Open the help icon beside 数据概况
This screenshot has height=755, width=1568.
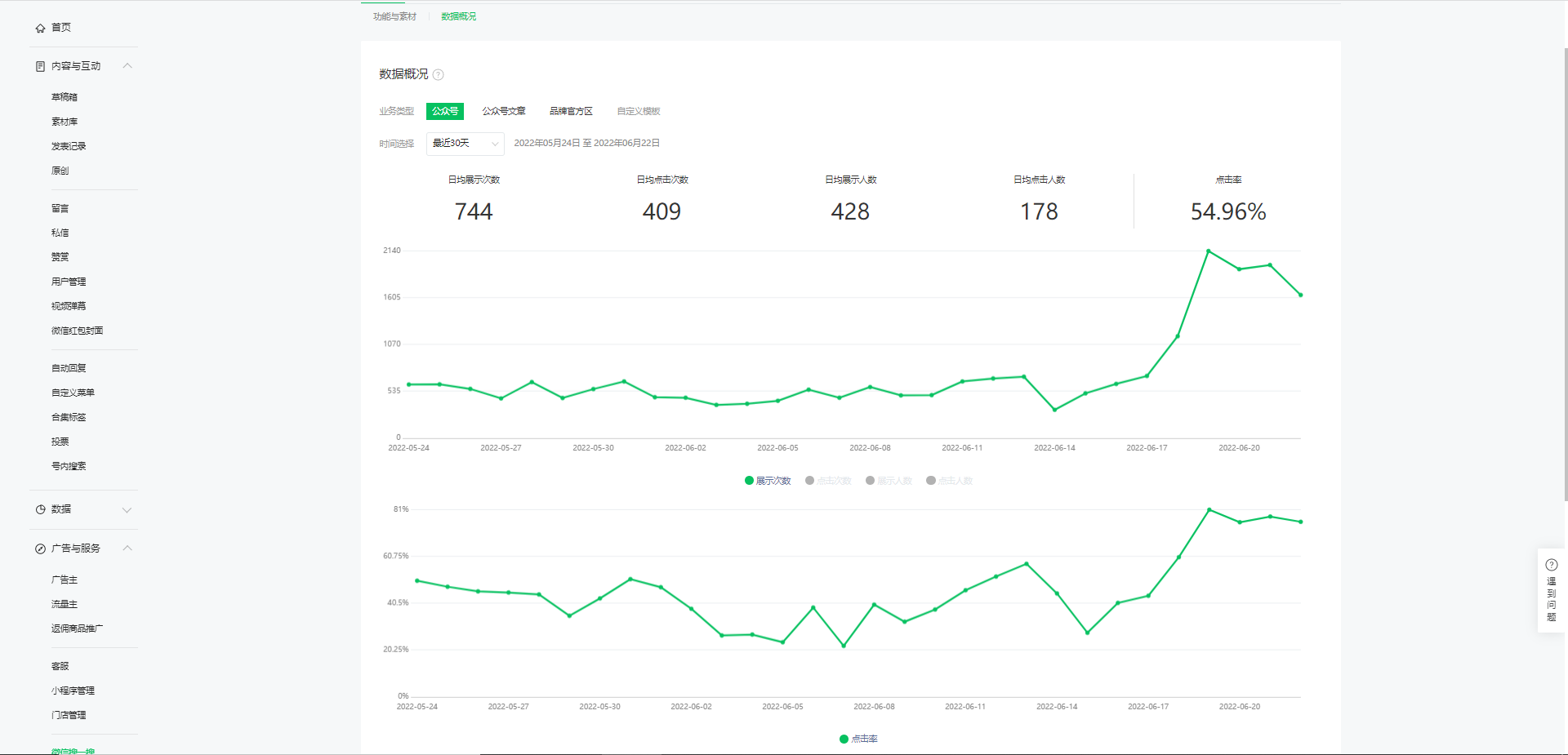pyautogui.click(x=439, y=74)
